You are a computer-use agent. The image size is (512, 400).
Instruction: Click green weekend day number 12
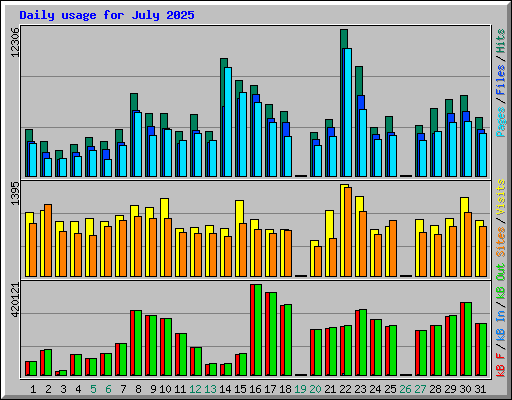point(195,389)
